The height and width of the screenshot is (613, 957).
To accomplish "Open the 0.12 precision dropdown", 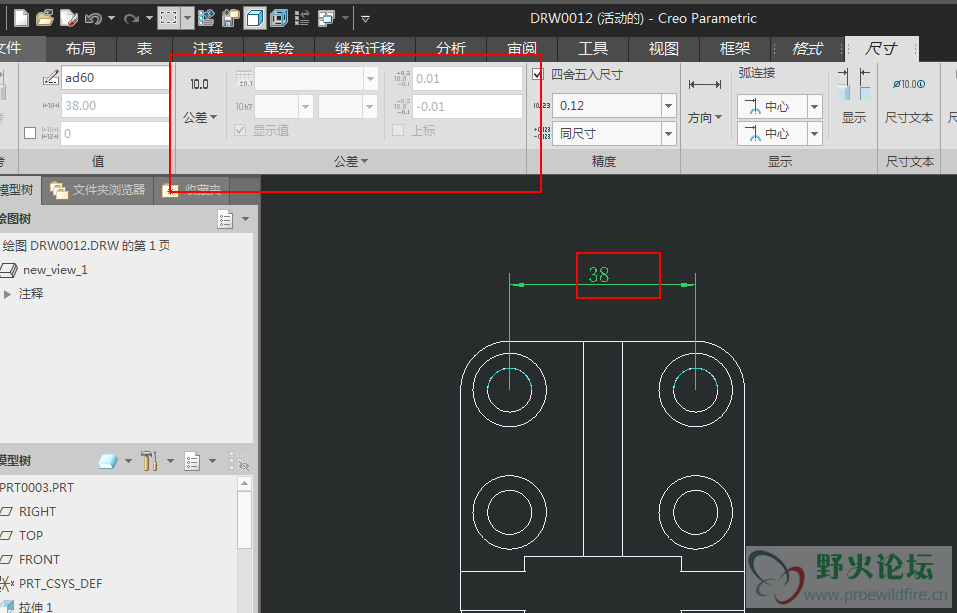I will (x=668, y=106).
